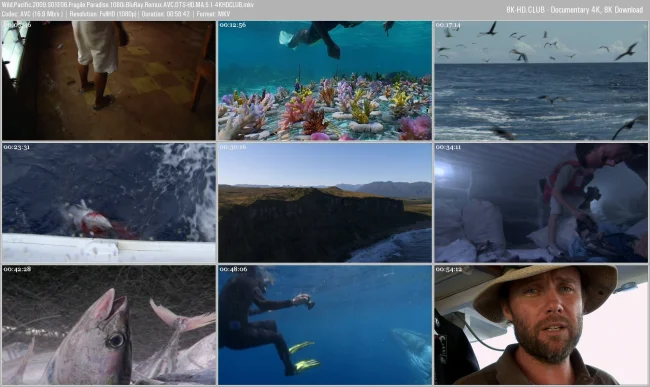Image resolution: width=650 pixels, height=387 pixels.
Task: Click the 00:48:06 timestamp label
Action: coord(233,269)
